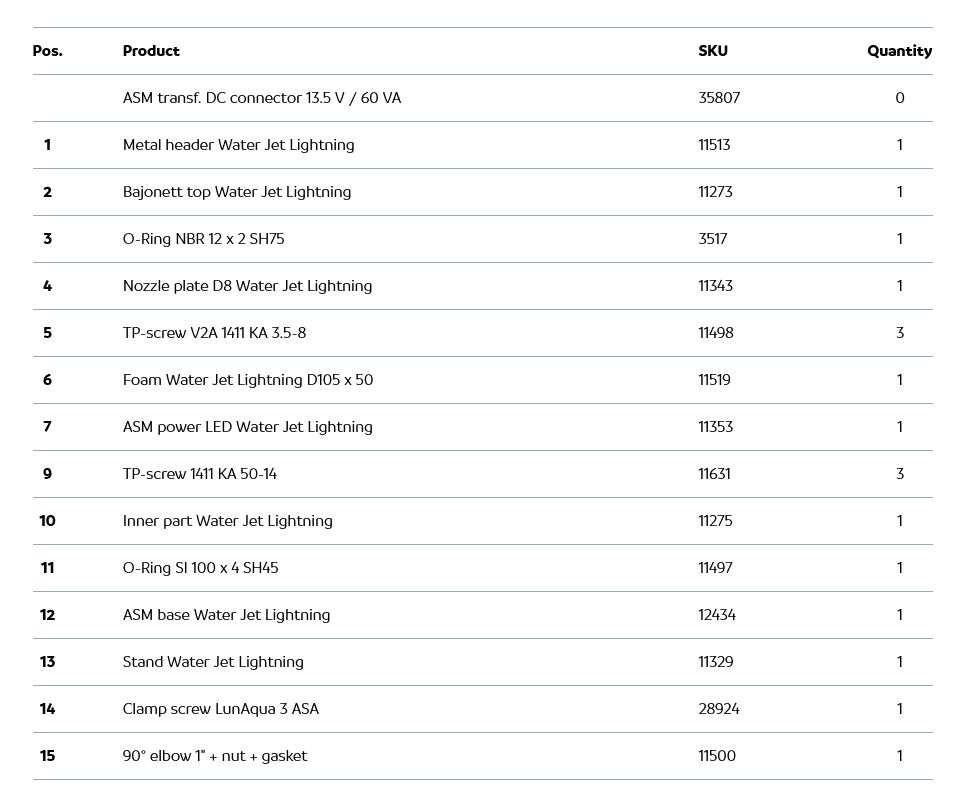971x793 pixels.
Task: Click position number 9 in the table
Action: [47, 474]
